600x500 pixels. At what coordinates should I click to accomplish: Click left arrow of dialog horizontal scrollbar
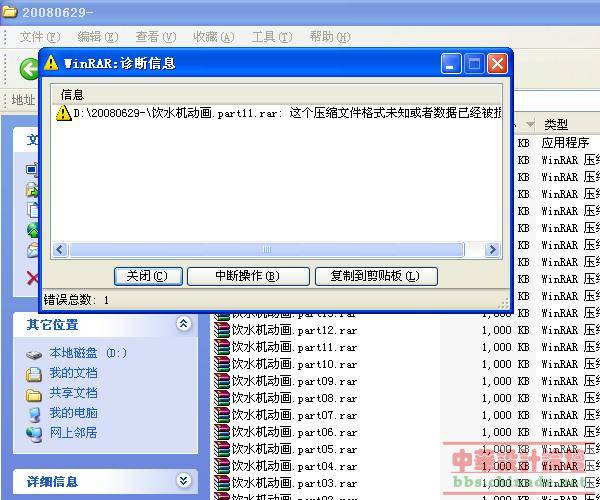pos(60,250)
